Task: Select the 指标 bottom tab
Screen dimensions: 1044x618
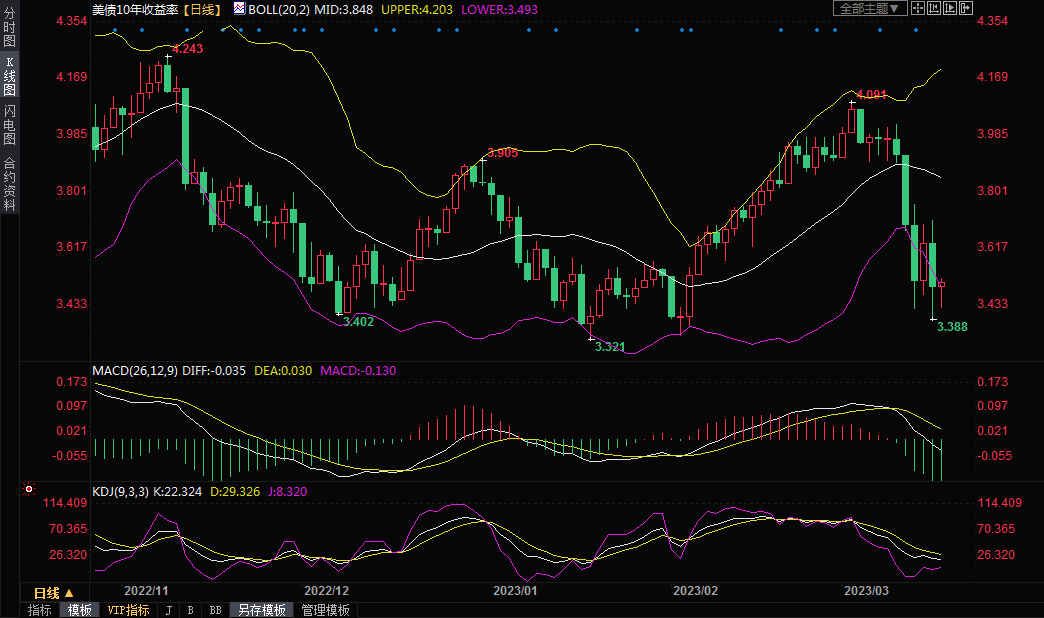Action: click(40, 610)
